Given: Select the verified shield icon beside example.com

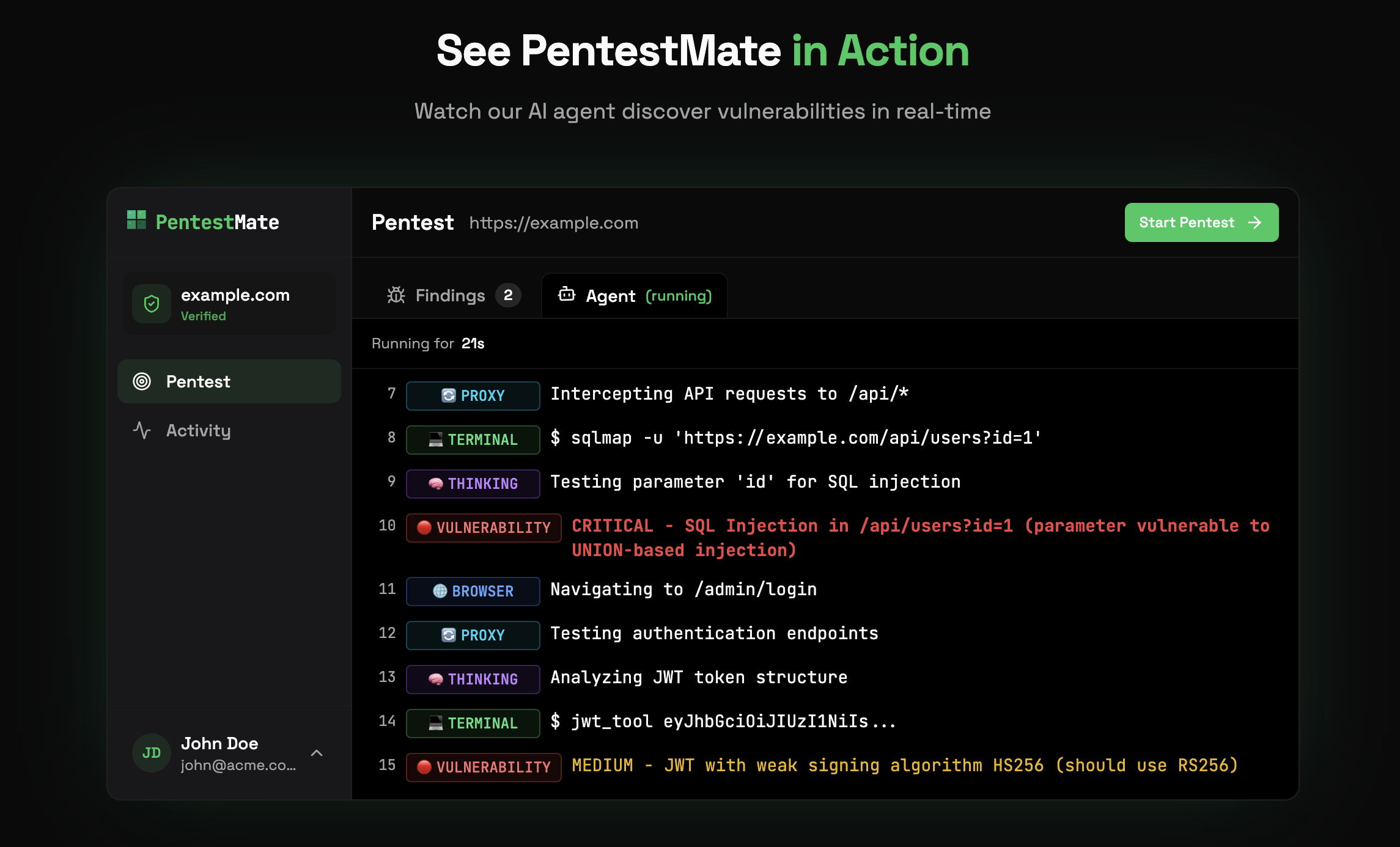Looking at the screenshot, I should 151,304.
